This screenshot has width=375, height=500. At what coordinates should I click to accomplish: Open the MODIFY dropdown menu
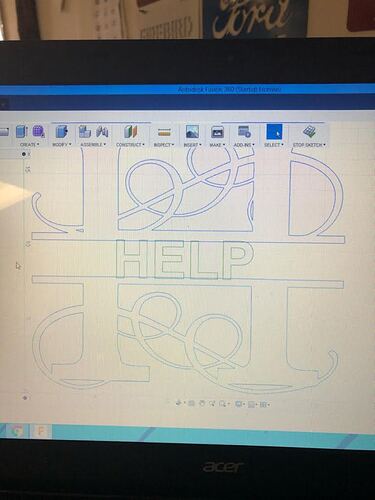tap(62, 145)
